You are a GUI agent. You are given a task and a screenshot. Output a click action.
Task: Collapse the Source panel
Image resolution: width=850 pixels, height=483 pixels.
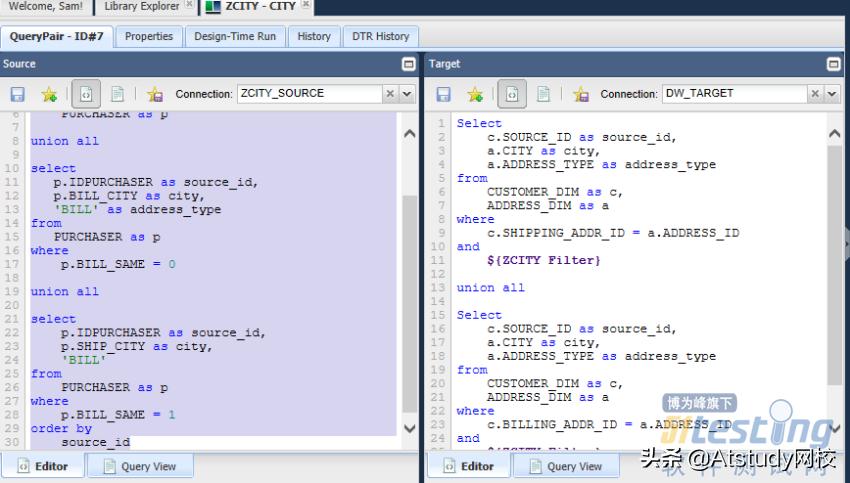tap(408, 64)
